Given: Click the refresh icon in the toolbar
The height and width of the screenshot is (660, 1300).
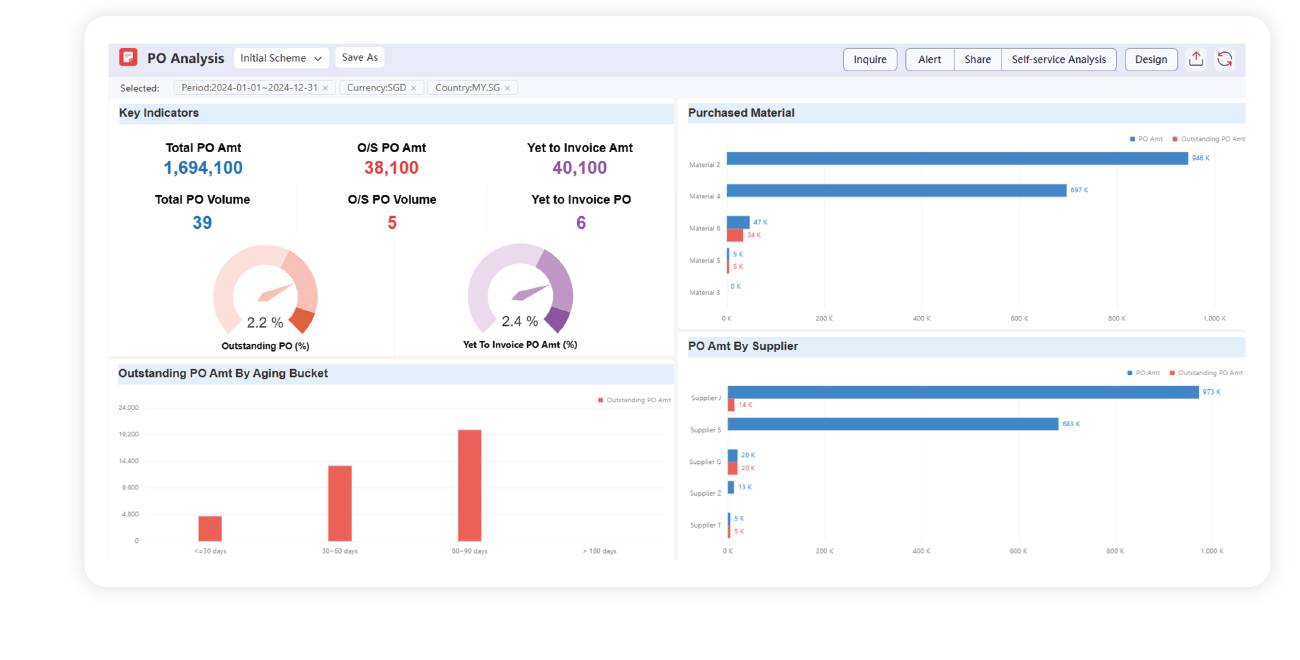Looking at the screenshot, I should tap(1224, 59).
